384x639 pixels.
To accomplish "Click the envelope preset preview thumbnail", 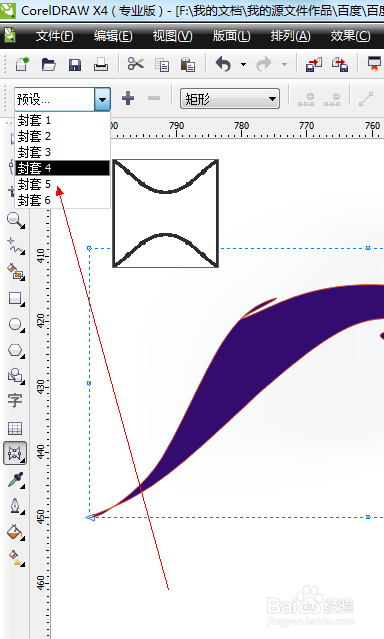I will 166,214.
